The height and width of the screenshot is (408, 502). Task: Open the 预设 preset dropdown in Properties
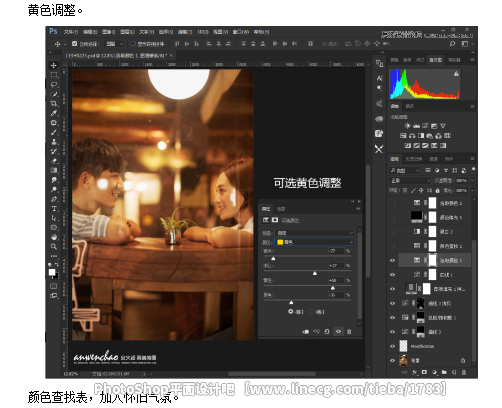click(314, 233)
